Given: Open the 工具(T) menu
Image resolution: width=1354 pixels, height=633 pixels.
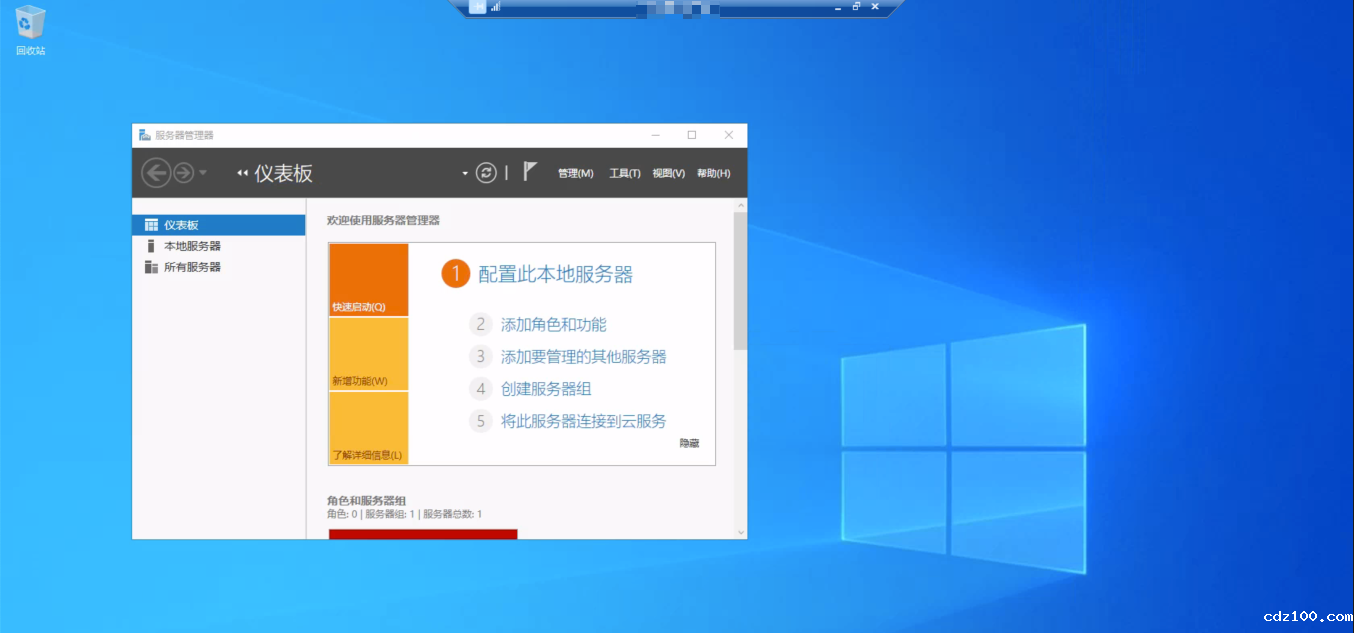Looking at the screenshot, I should pos(625,174).
